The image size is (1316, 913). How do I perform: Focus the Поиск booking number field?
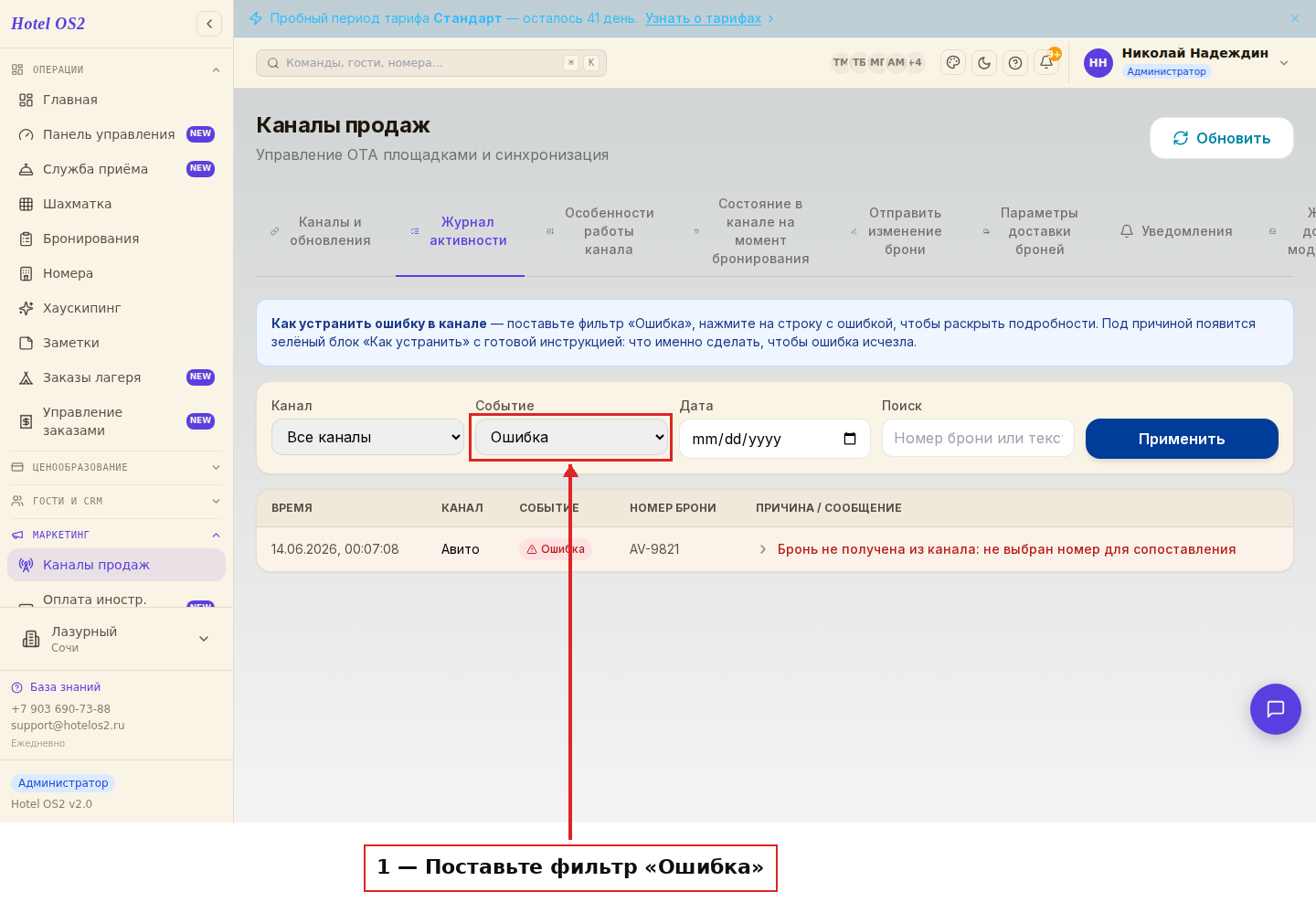978,438
